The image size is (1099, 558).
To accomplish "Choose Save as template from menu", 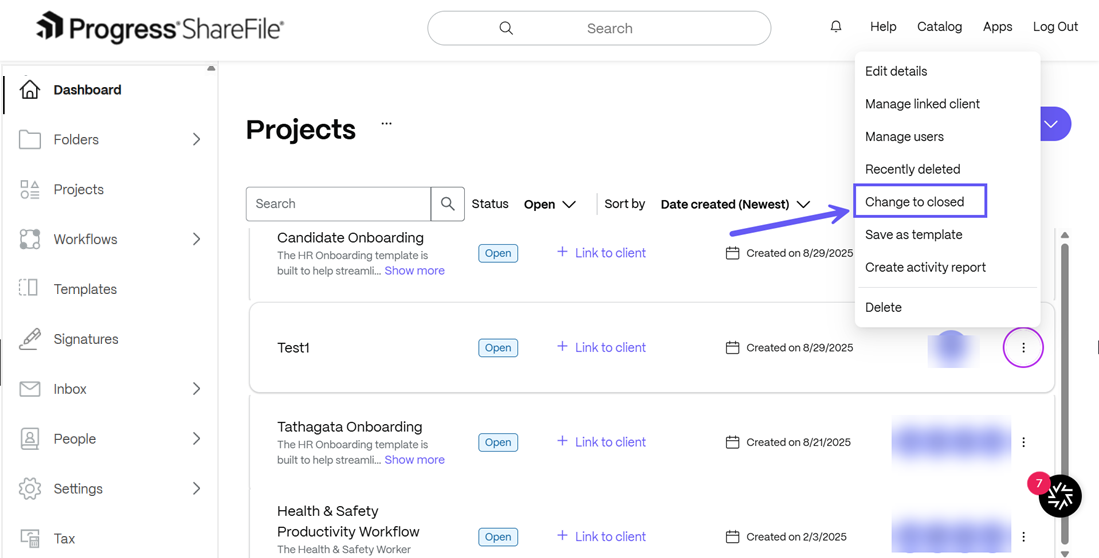I will tap(913, 235).
